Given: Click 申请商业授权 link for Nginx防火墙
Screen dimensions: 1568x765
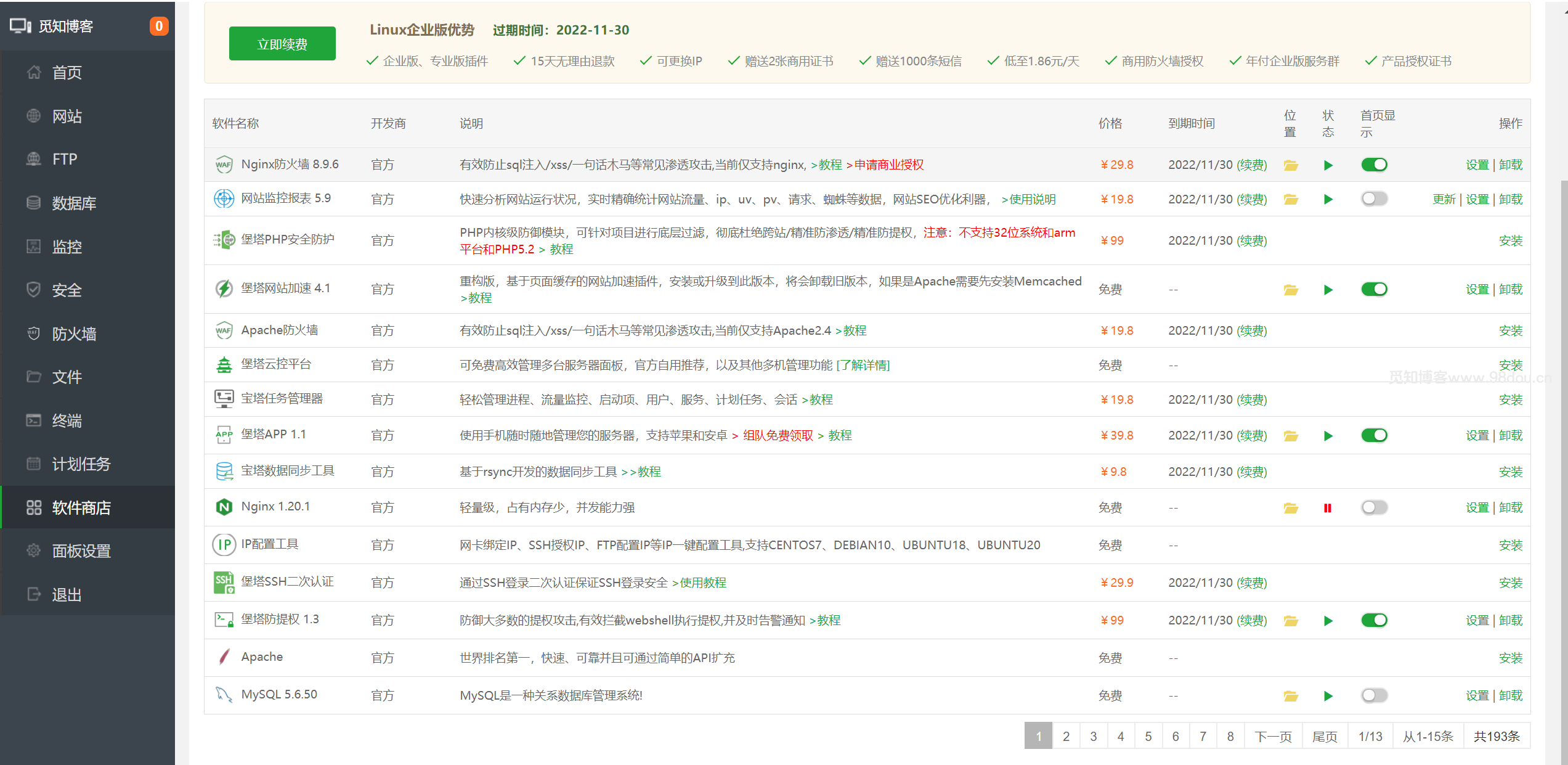Looking at the screenshot, I should [x=888, y=165].
